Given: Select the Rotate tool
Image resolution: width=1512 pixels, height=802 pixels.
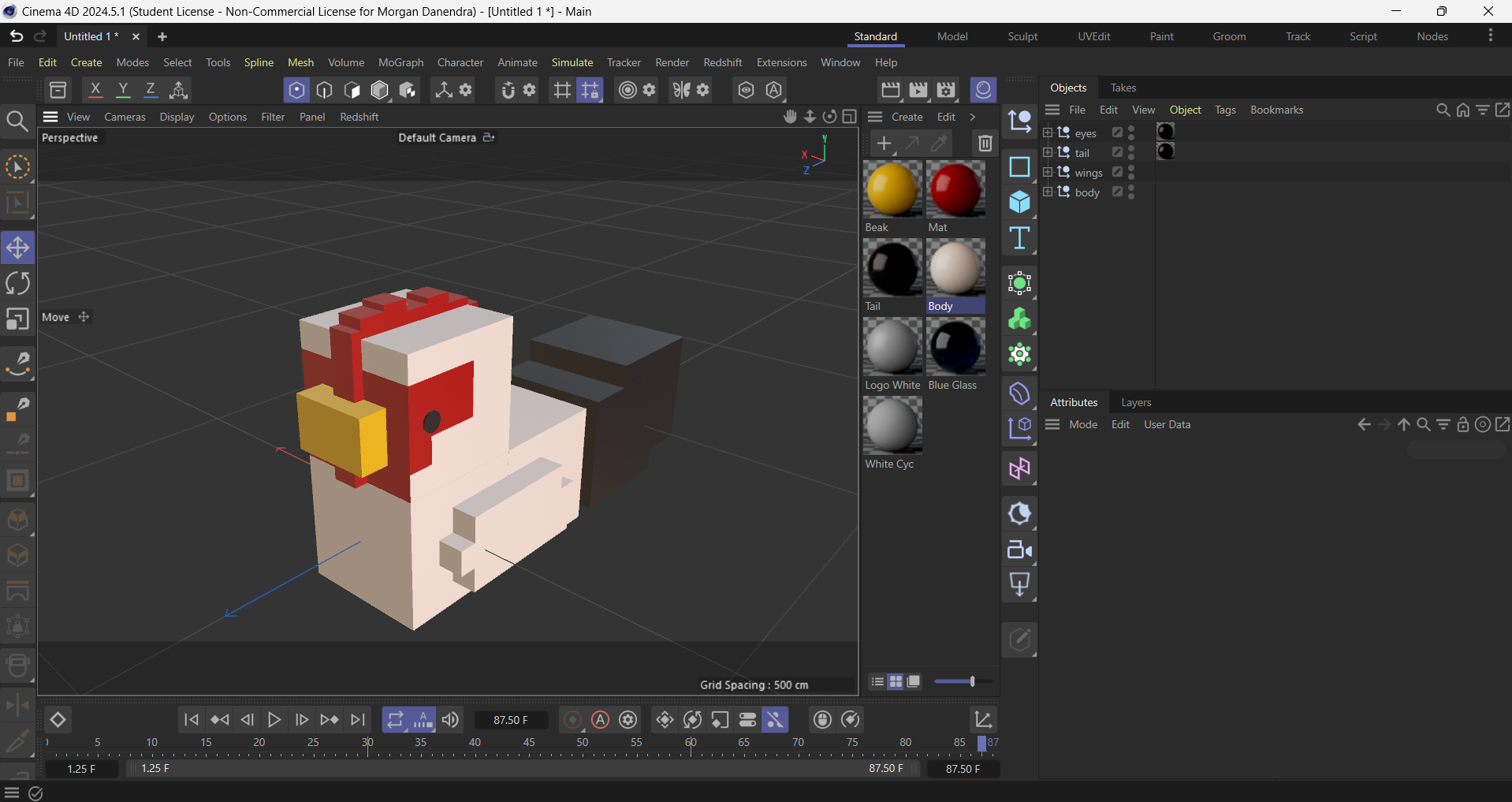Looking at the screenshot, I should click(17, 282).
